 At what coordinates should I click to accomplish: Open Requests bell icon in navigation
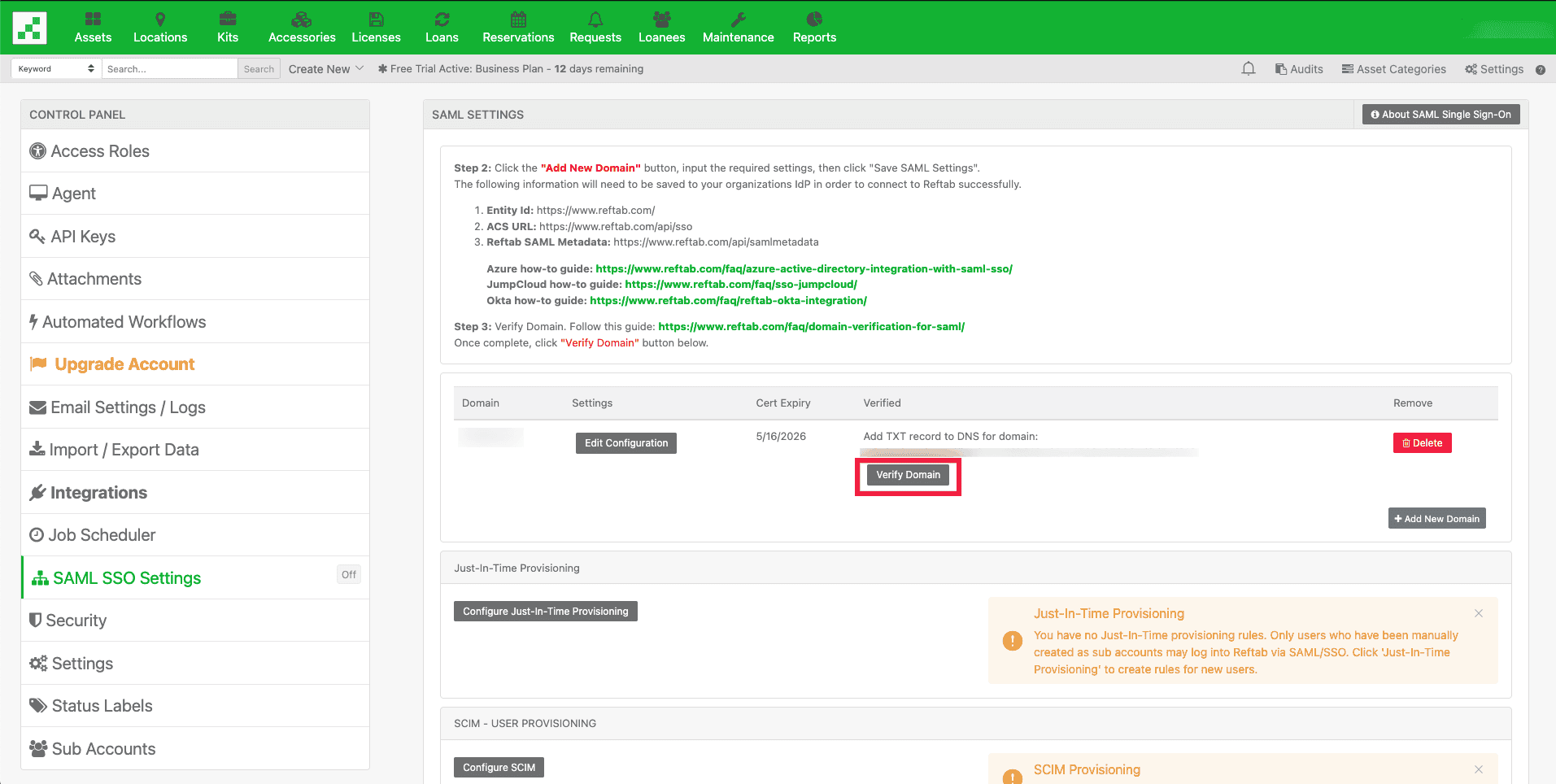pos(595,19)
